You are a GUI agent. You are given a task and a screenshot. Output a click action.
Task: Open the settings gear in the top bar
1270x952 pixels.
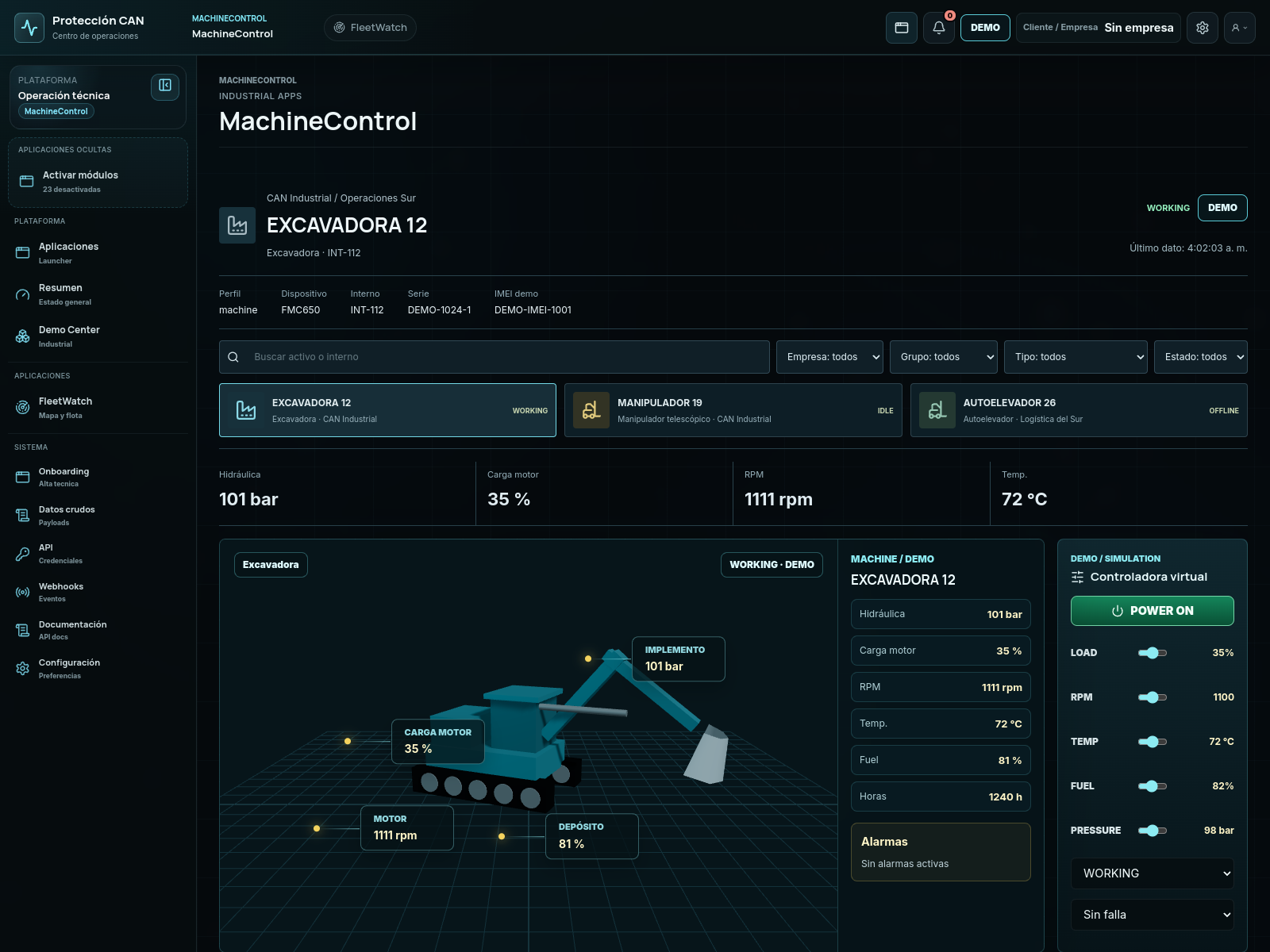coord(1203,28)
